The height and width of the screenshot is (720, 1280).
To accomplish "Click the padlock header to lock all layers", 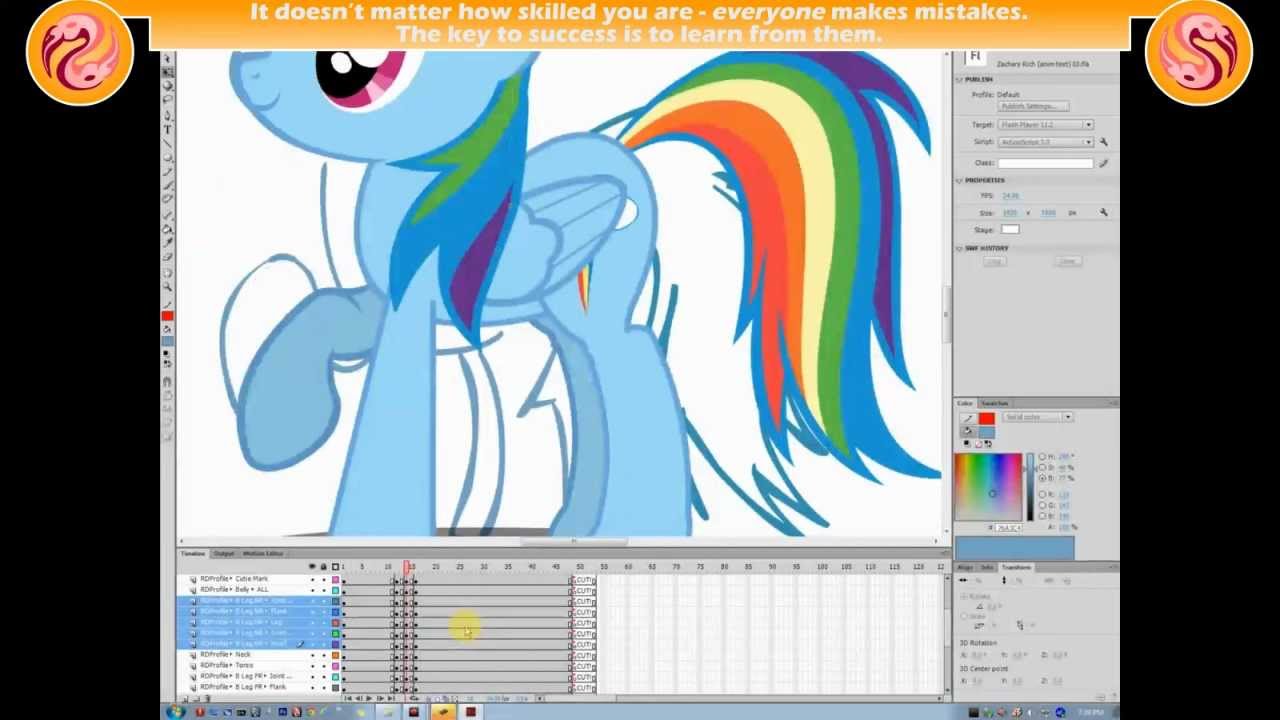I will pyautogui.click(x=322, y=567).
